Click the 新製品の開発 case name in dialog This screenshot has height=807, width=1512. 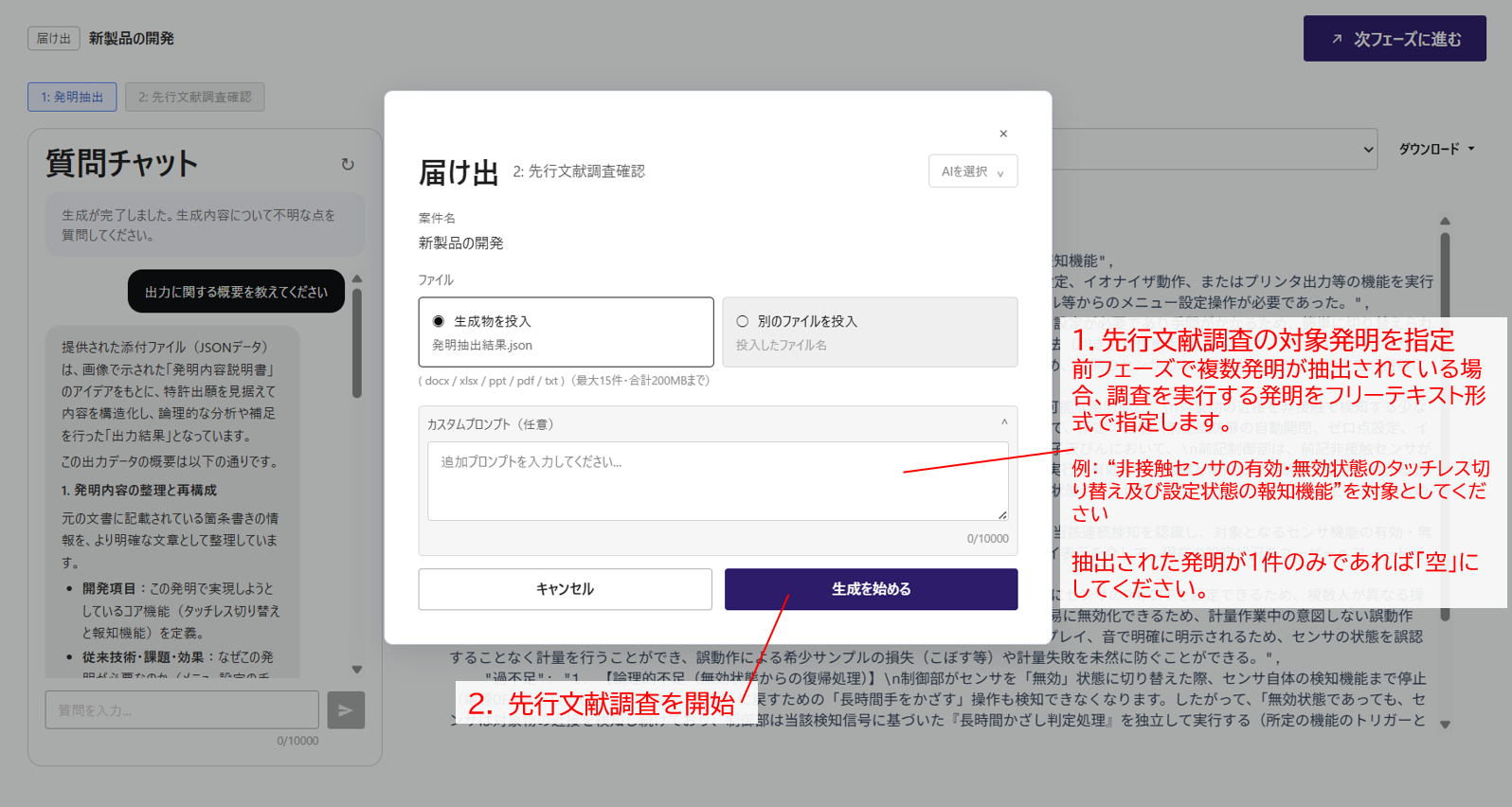click(461, 243)
